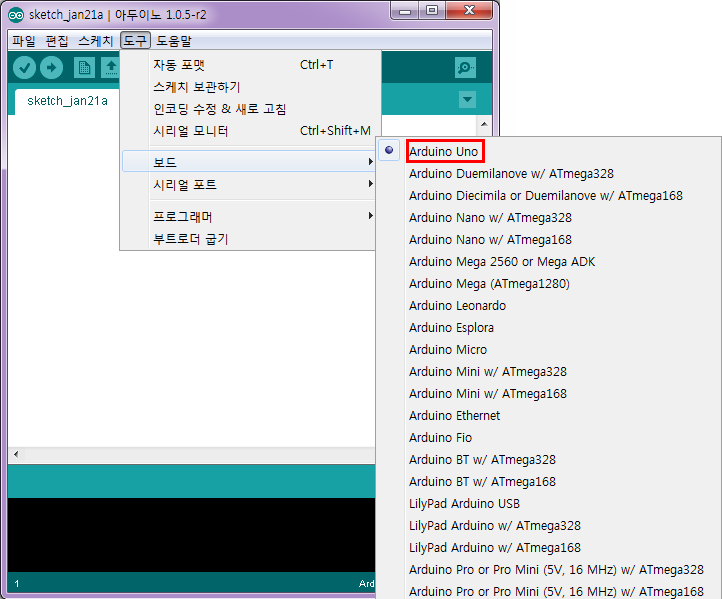Click editor vertical scrollbar up arrow

click(x=484, y=124)
